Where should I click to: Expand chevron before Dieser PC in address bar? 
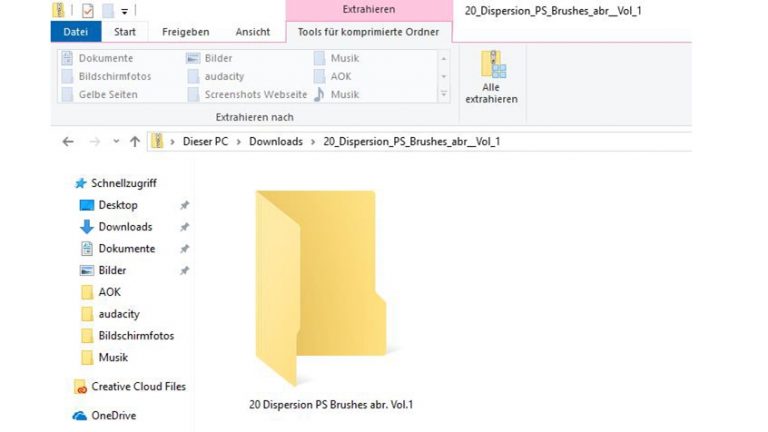point(172,142)
